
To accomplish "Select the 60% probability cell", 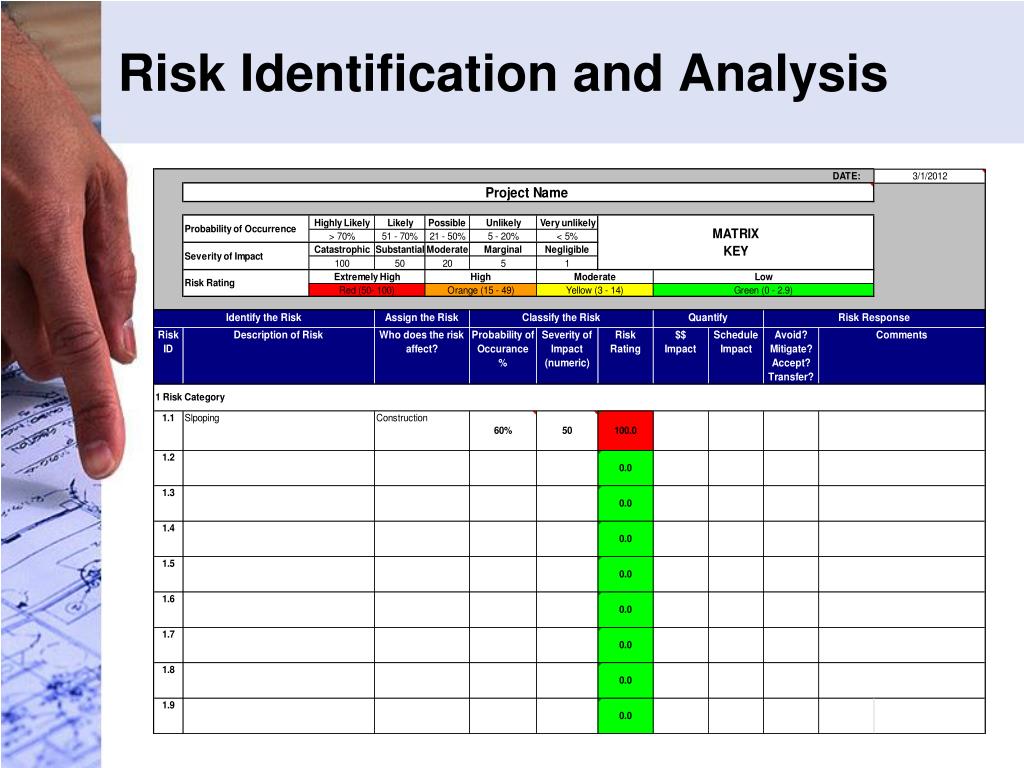I will click(x=503, y=430).
